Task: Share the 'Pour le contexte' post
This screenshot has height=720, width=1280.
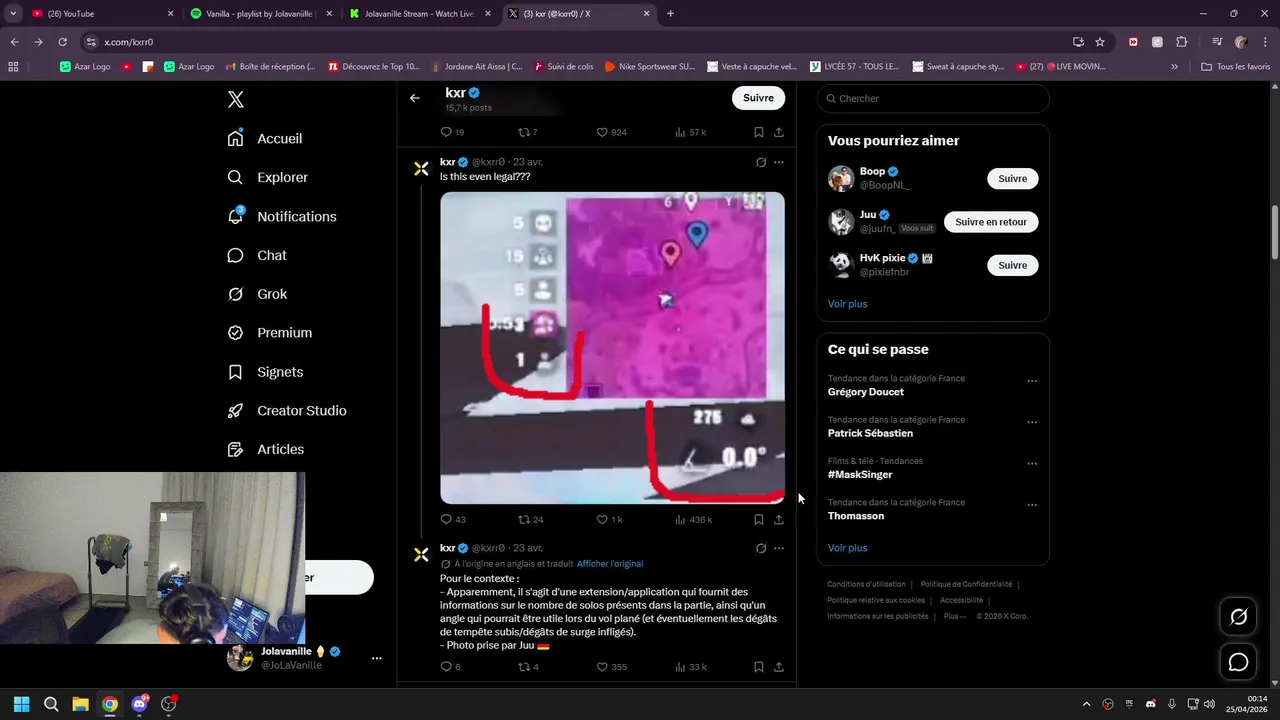Action: (x=779, y=667)
